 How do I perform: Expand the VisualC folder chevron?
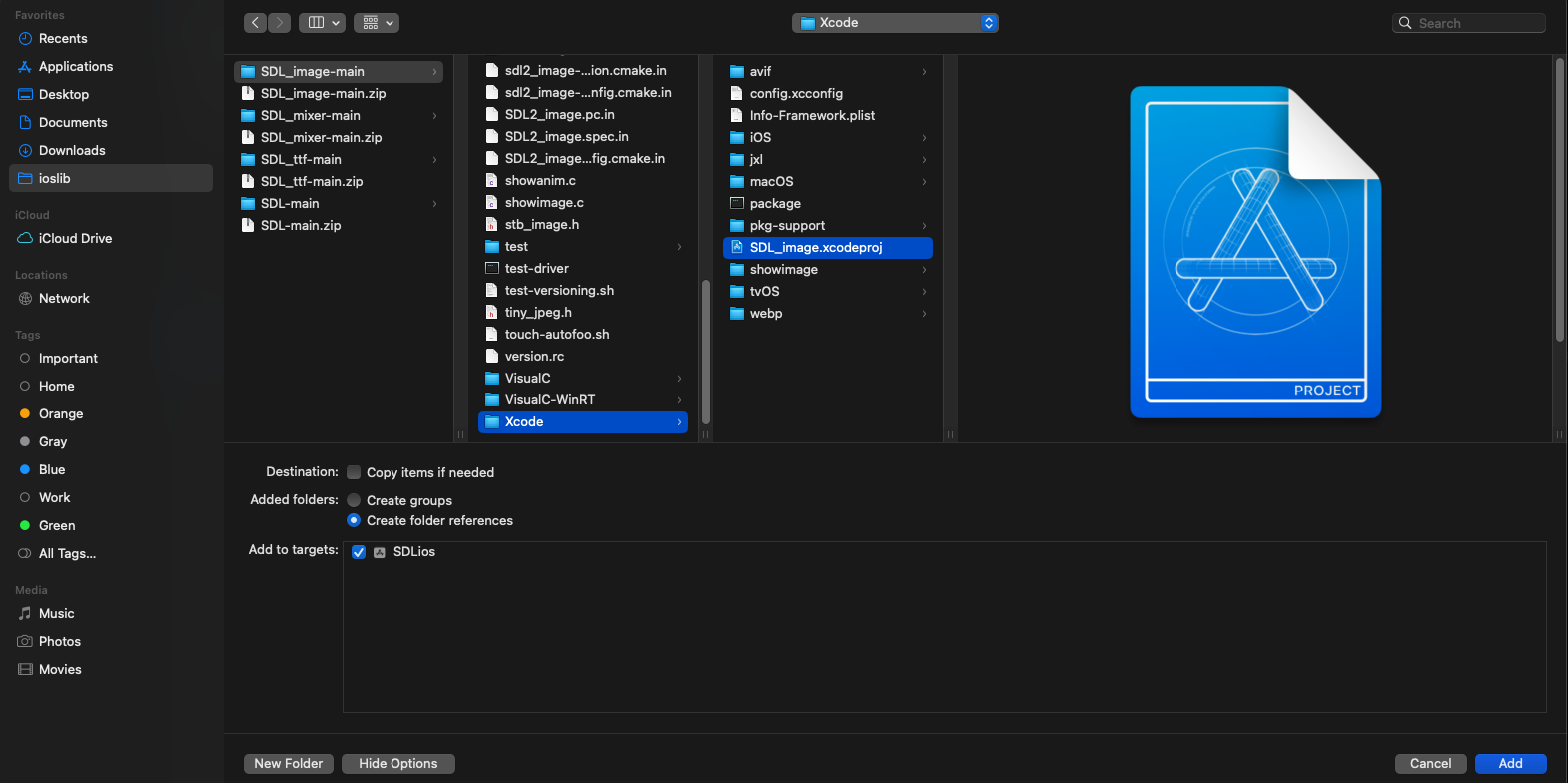[x=679, y=378]
